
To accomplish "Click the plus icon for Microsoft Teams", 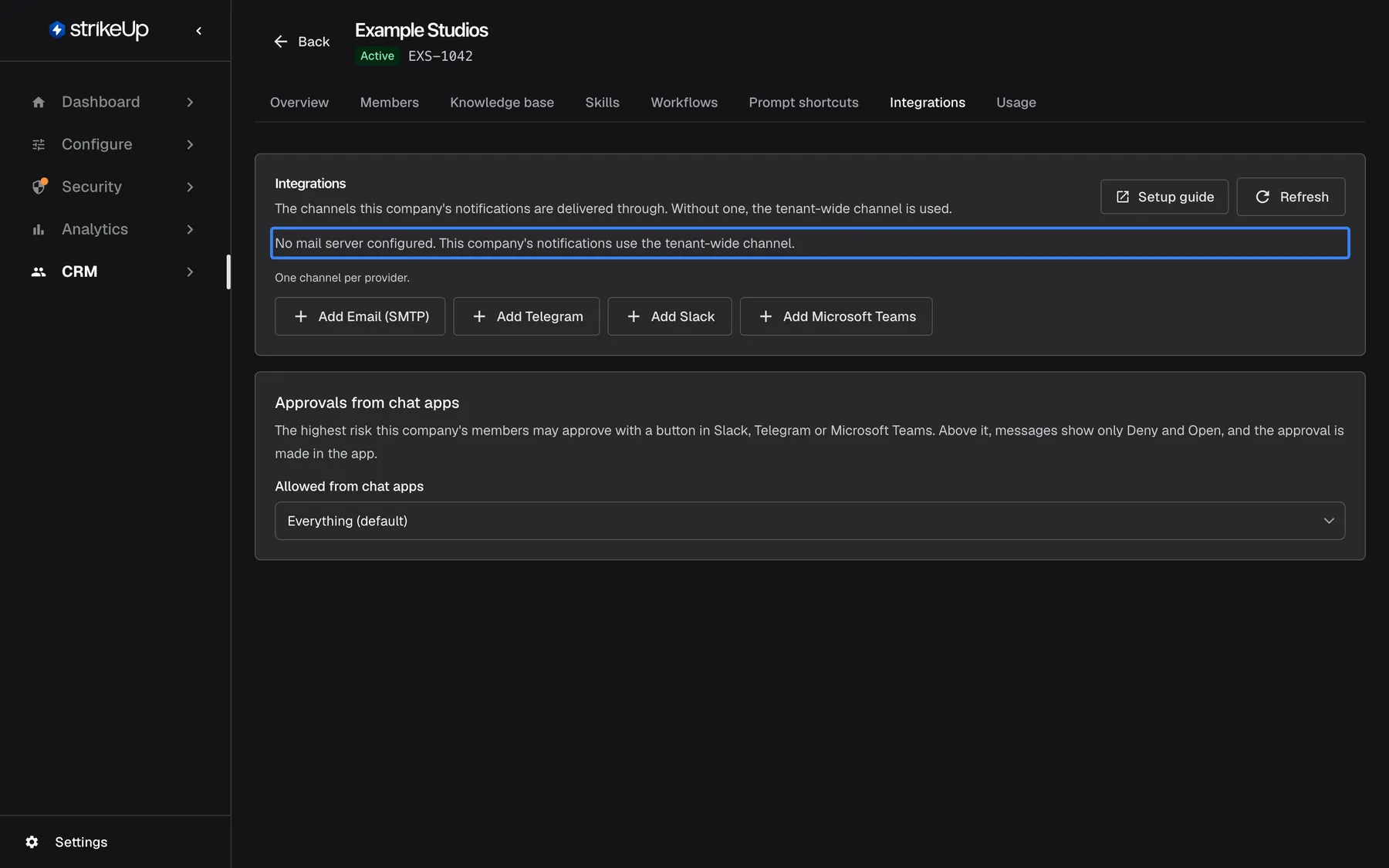I will [x=765, y=316].
